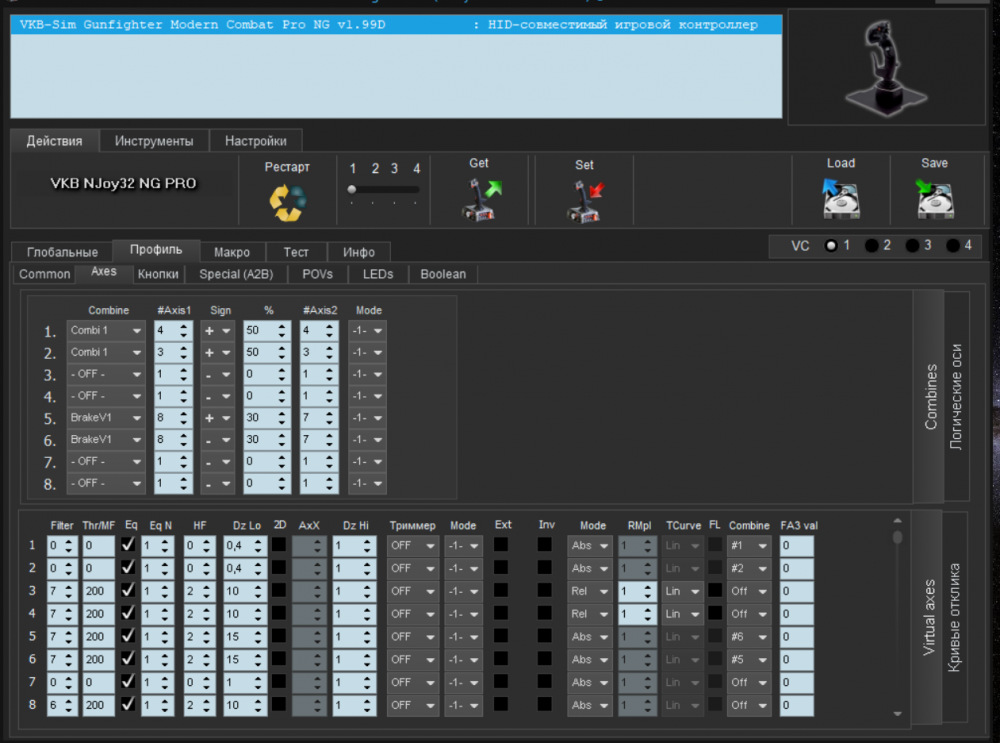Click the Get joystick settings icon

pos(480,198)
